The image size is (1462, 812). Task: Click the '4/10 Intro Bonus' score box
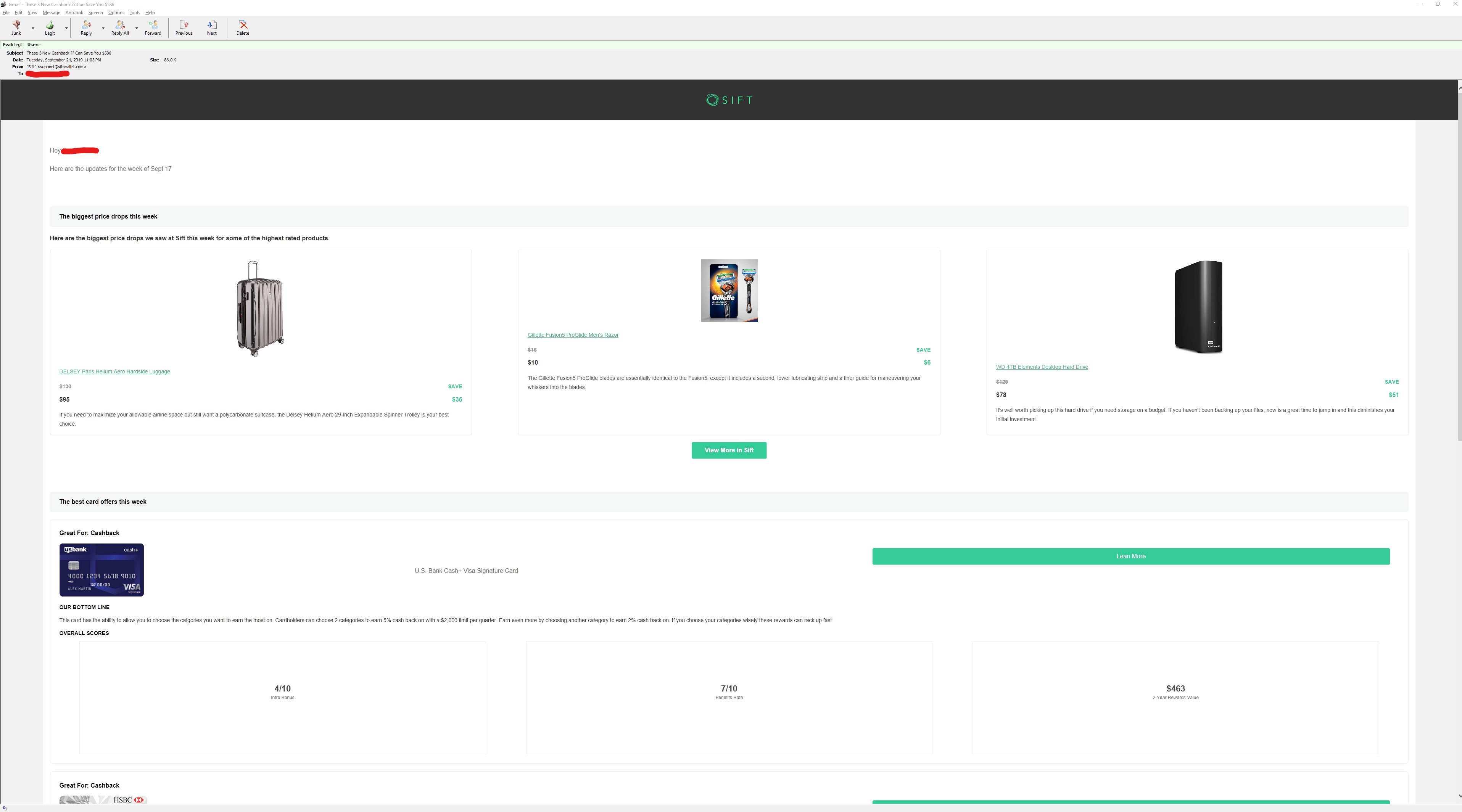(283, 698)
